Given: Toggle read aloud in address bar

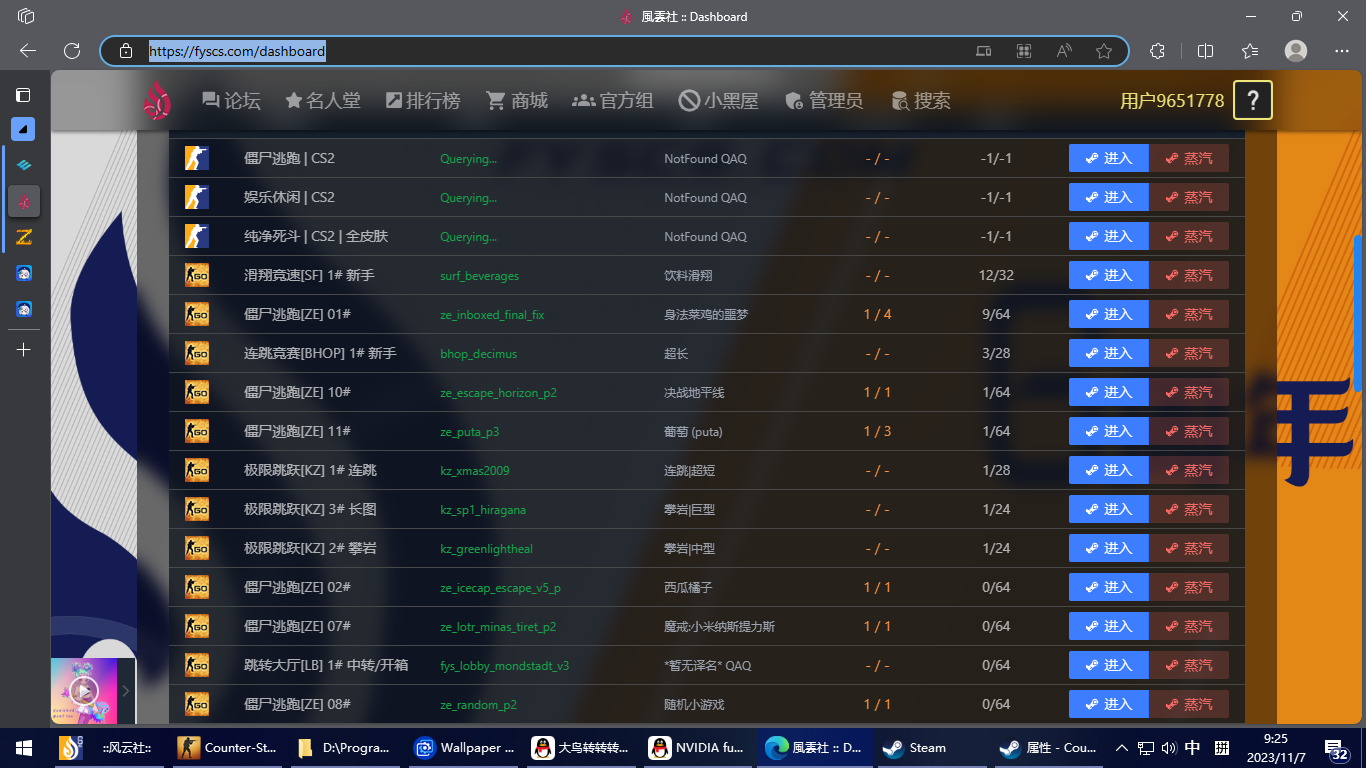Looking at the screenshot, I should (x=1064, y=51).
